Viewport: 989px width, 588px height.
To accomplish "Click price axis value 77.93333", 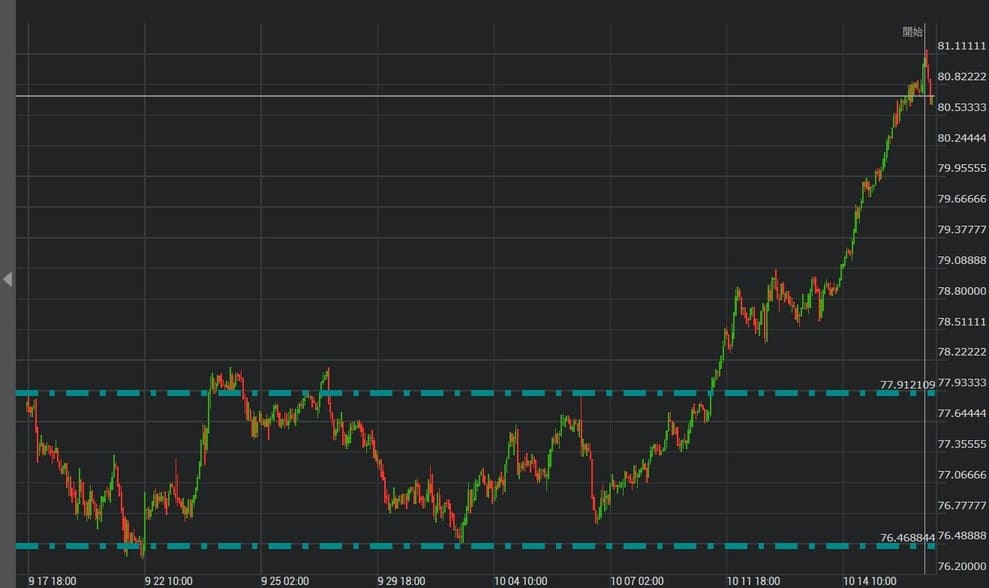I will coord(961,382).
